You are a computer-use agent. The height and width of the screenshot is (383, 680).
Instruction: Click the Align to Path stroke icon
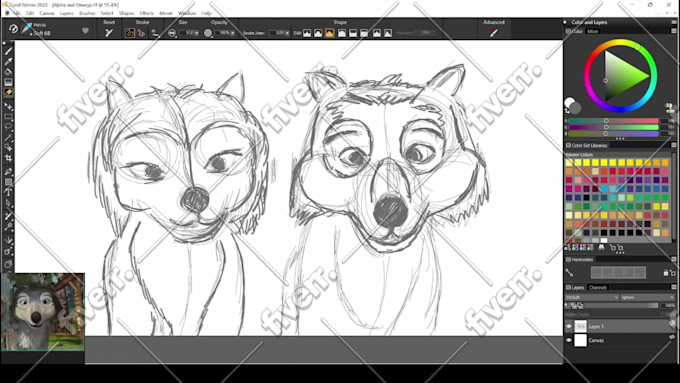point(155,33)
